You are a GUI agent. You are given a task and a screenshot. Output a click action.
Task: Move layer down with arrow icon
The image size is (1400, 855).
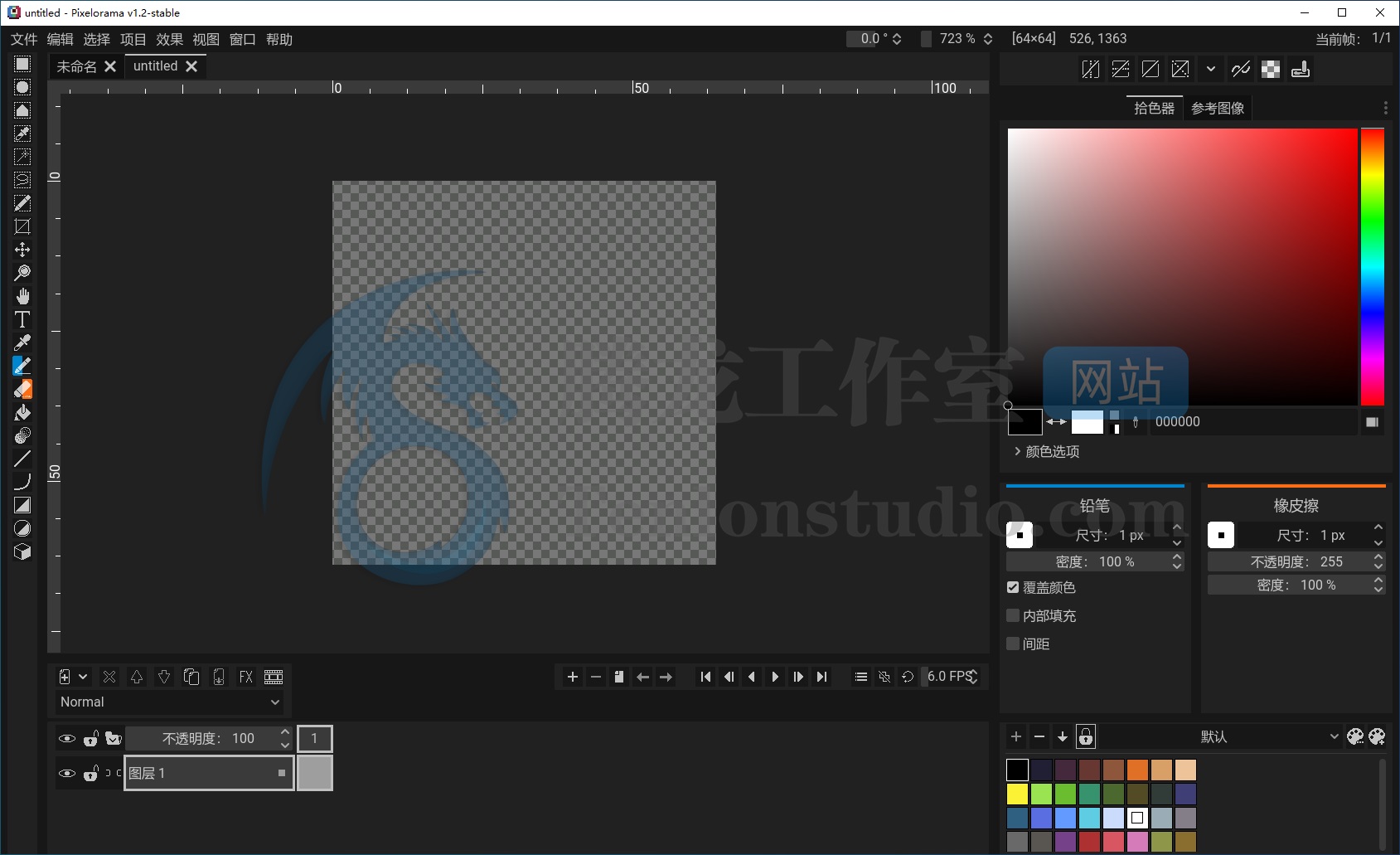pos(164,677)
